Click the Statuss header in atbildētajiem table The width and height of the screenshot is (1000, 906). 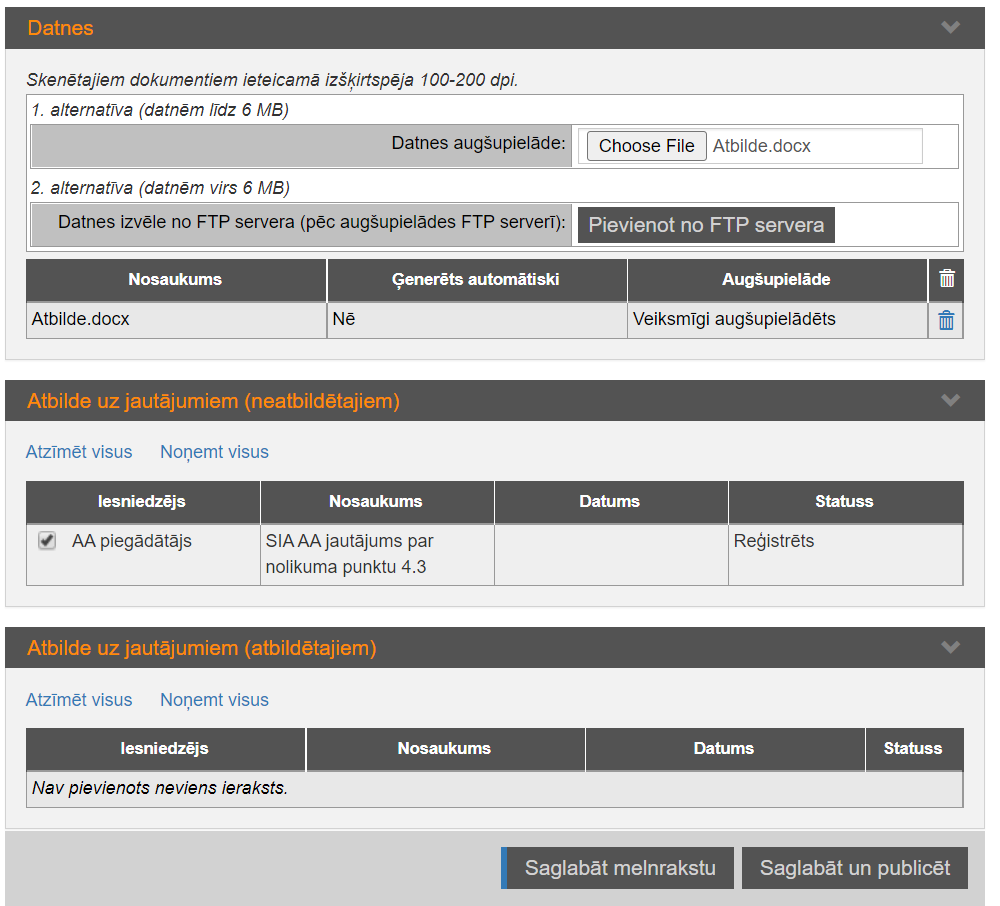click(912, 748)
